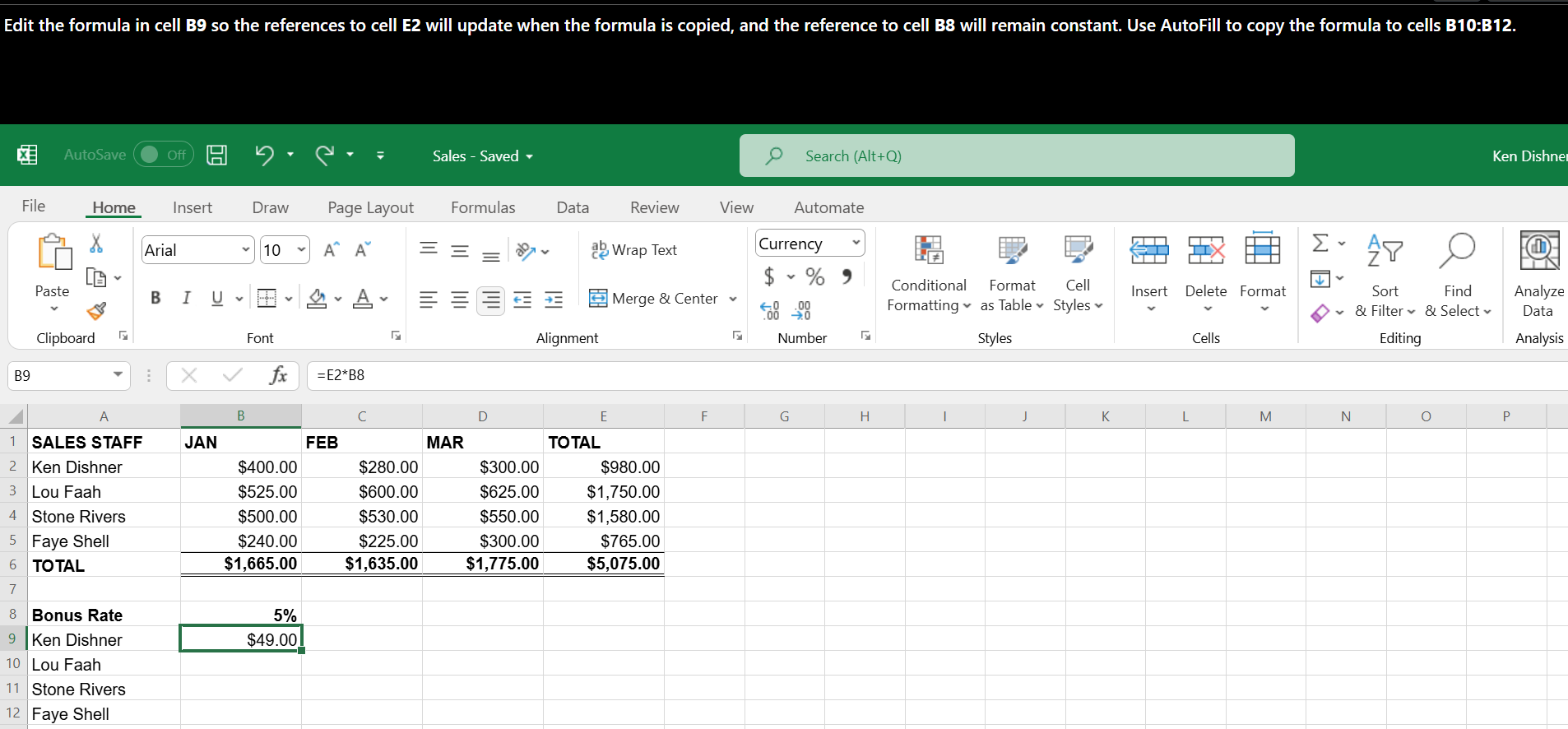Open Analyze Data tool
The width and height of the screenshot is (1568, 729).
1539,275
